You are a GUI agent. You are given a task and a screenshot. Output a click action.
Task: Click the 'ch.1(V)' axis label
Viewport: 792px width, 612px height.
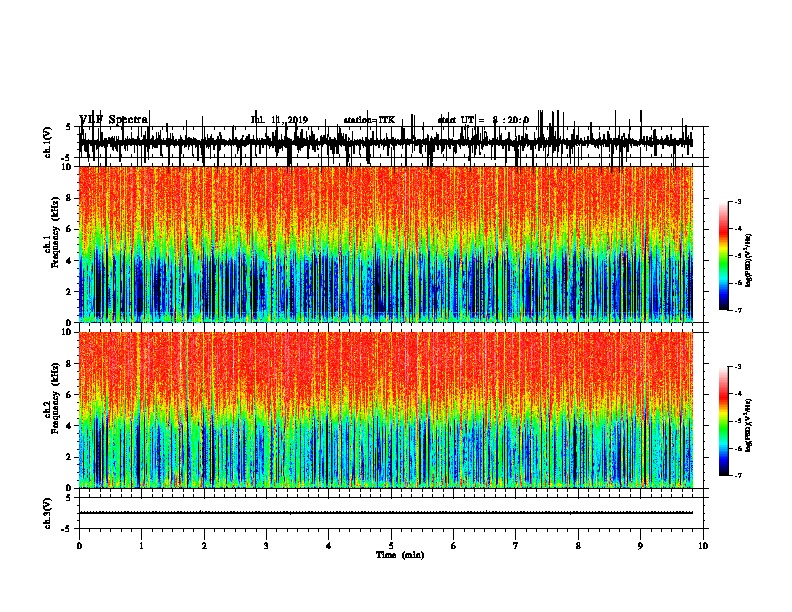click(47, 142)
